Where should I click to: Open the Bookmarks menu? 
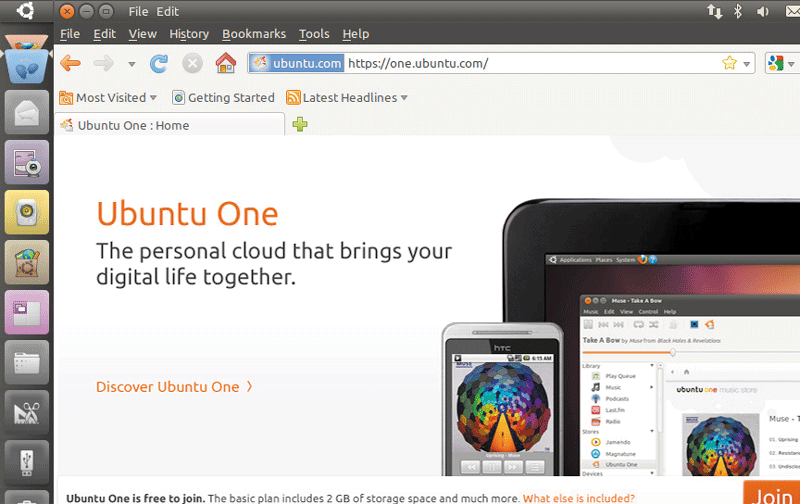[x=254, y=34]
